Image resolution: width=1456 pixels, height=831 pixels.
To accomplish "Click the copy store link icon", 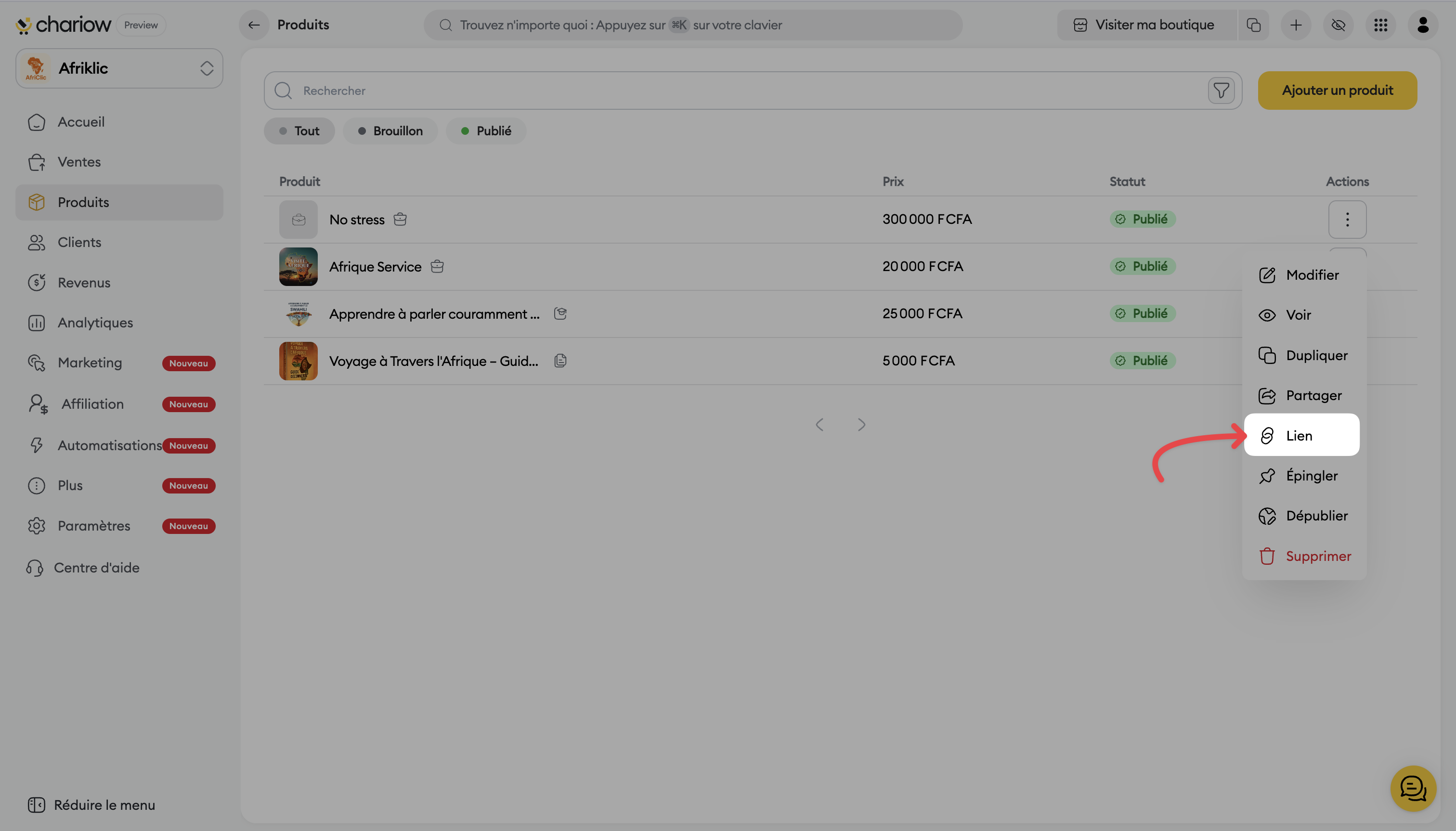I will pyautogui.click(x=1253, y=25).
